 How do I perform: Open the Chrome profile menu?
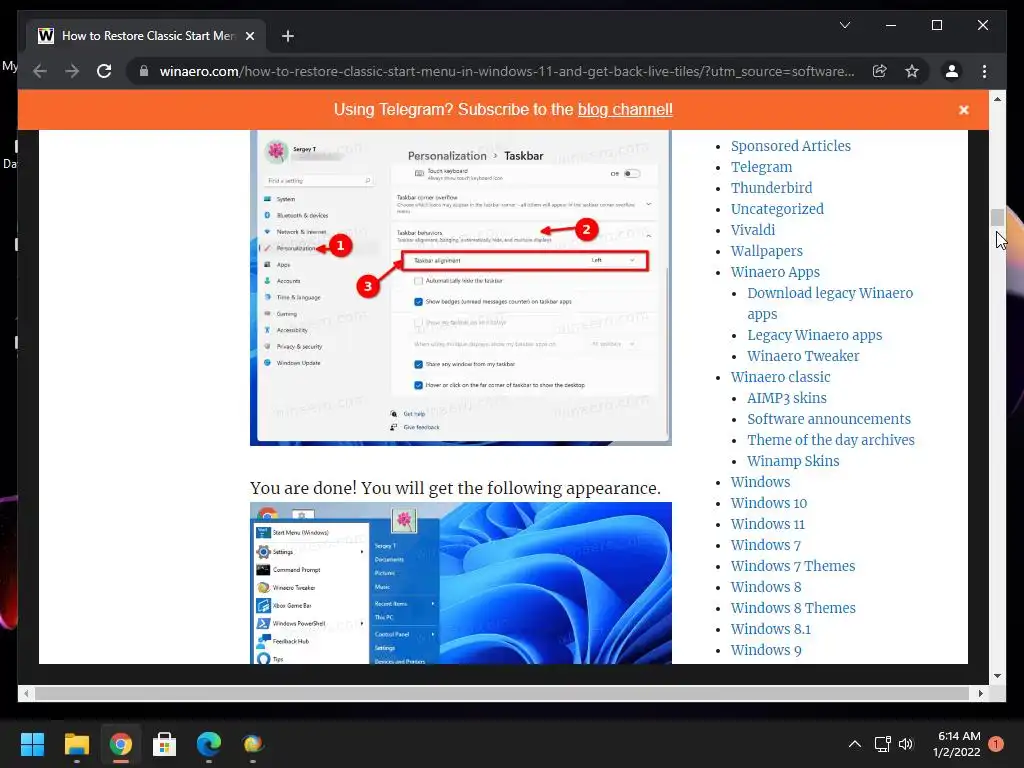952,71
